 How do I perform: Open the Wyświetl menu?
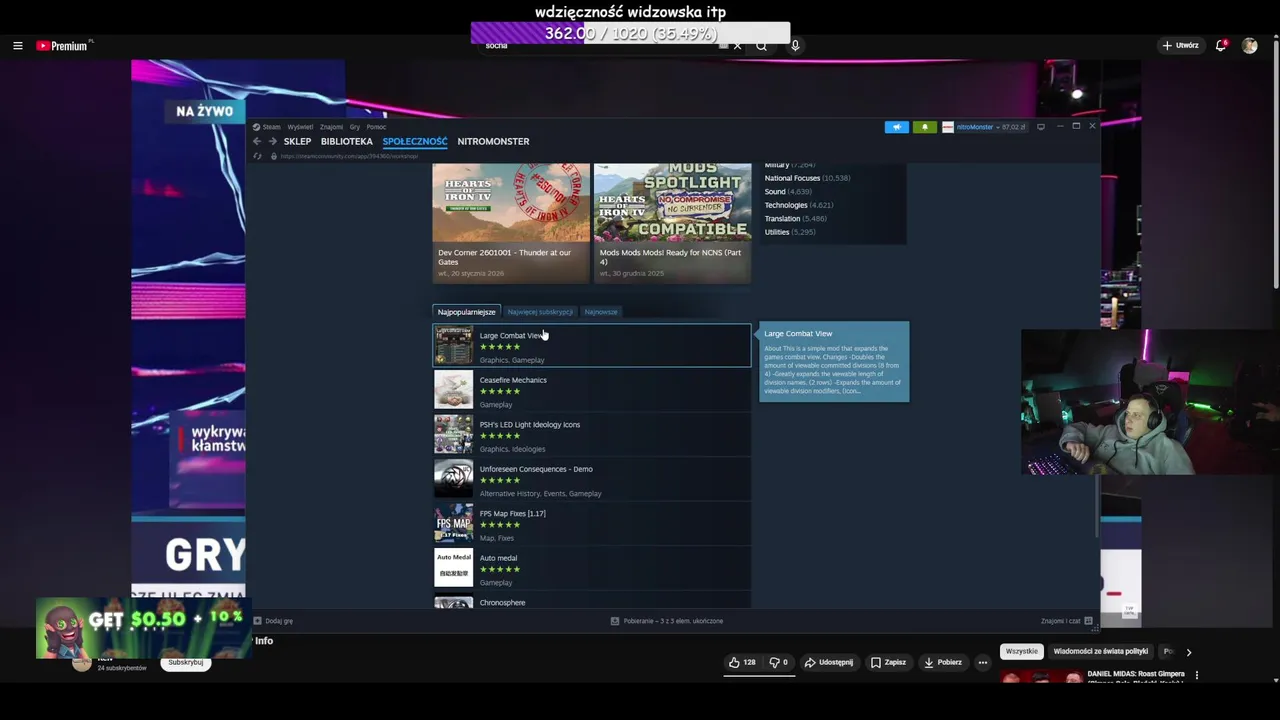300,127
